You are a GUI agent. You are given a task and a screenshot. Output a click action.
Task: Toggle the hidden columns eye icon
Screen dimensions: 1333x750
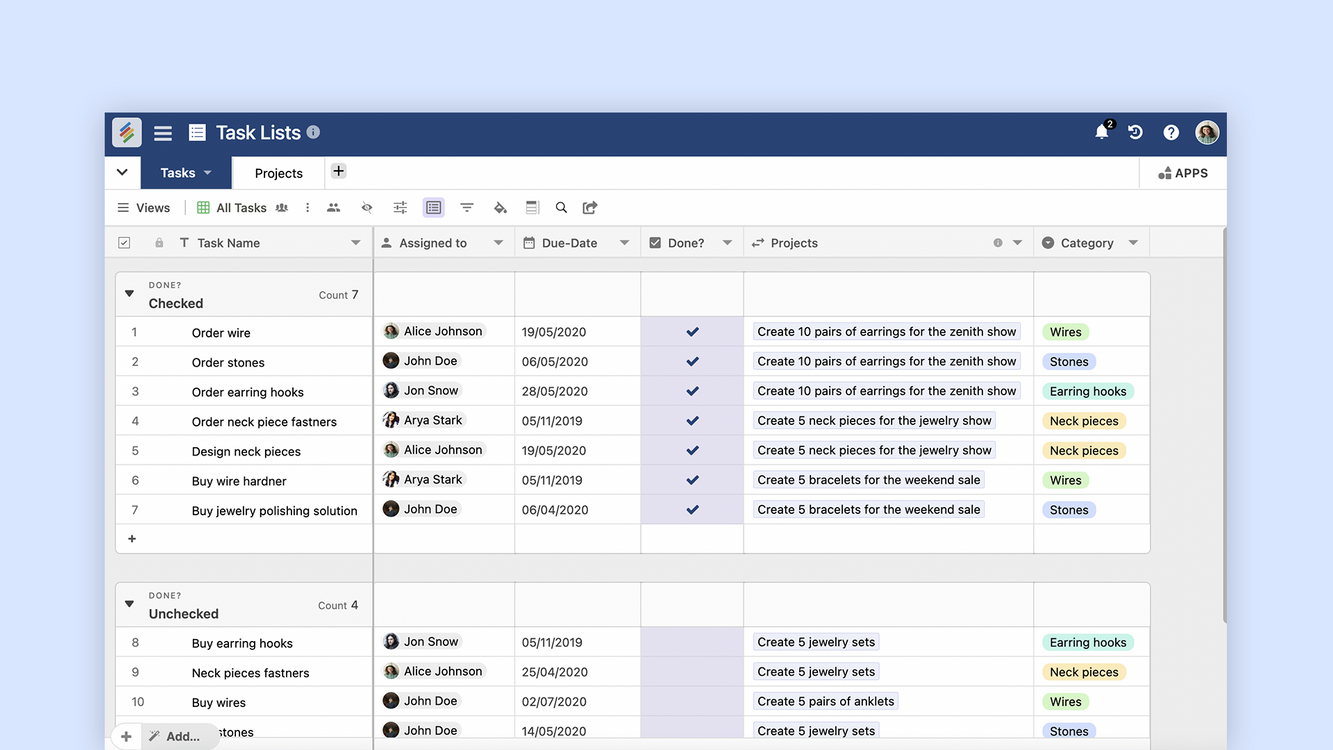coord(367,208)
